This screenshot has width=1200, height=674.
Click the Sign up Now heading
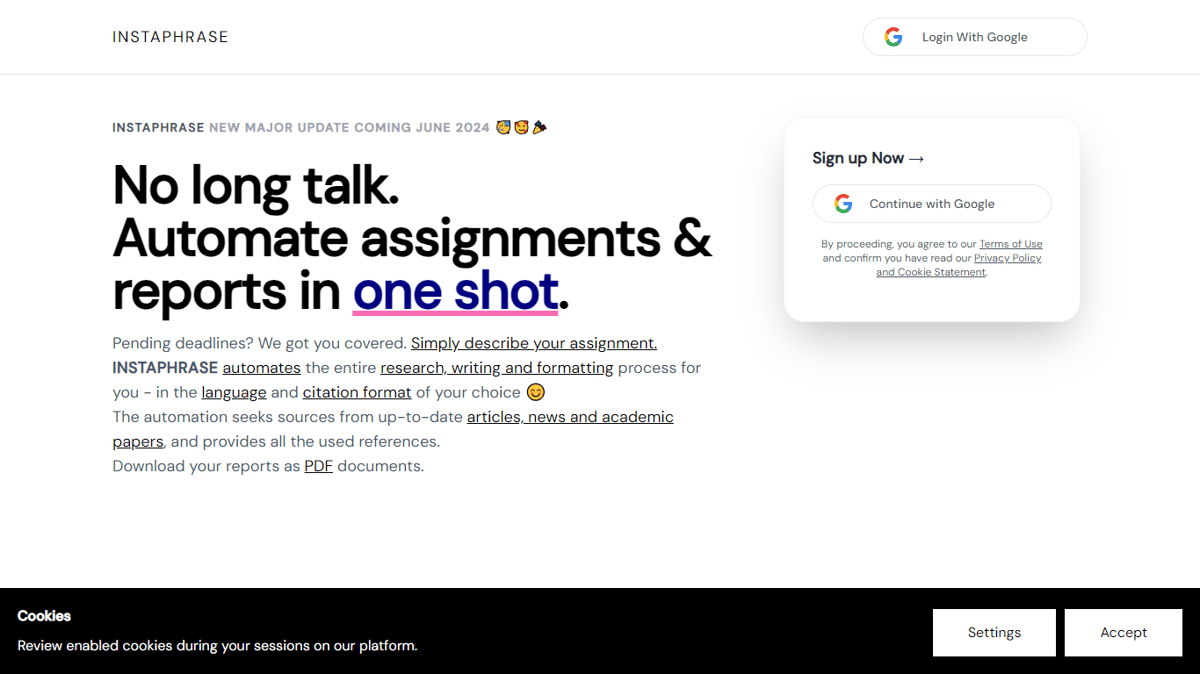868,158
